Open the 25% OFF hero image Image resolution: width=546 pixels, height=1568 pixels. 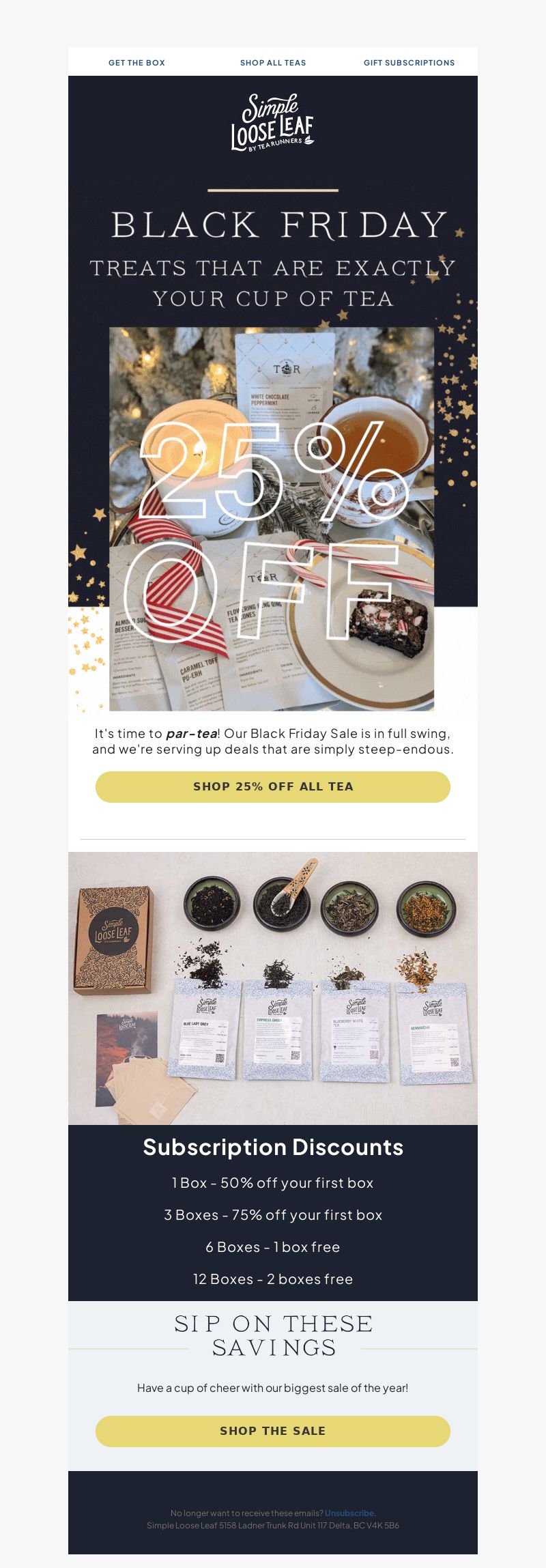tap(272, 519)
